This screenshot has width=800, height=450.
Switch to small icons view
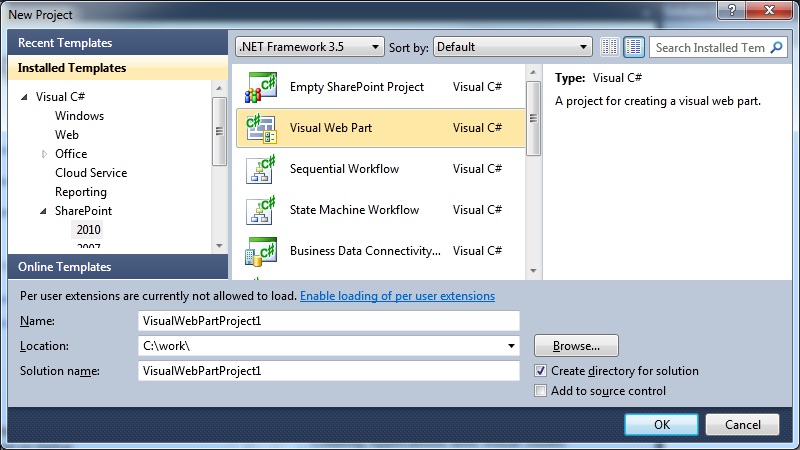[x=609, y=47]
